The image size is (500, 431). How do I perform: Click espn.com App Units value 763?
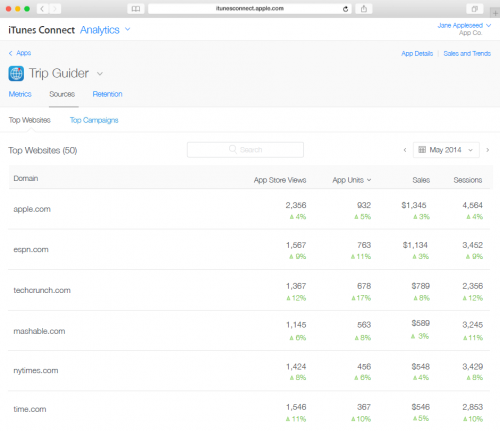coord(364,245)
